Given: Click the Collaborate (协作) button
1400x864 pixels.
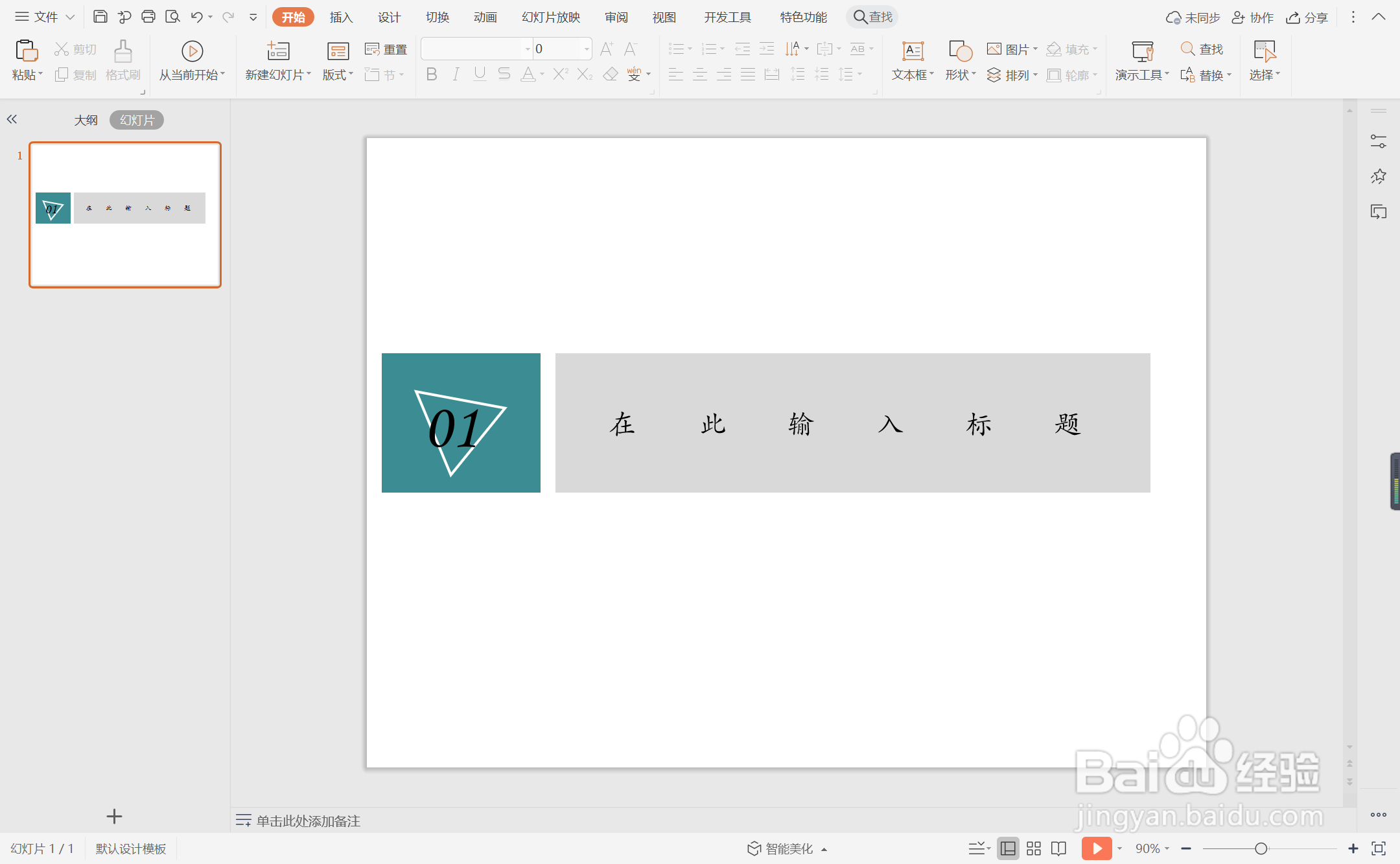Looking at the screenshot, I should 1253,18.
